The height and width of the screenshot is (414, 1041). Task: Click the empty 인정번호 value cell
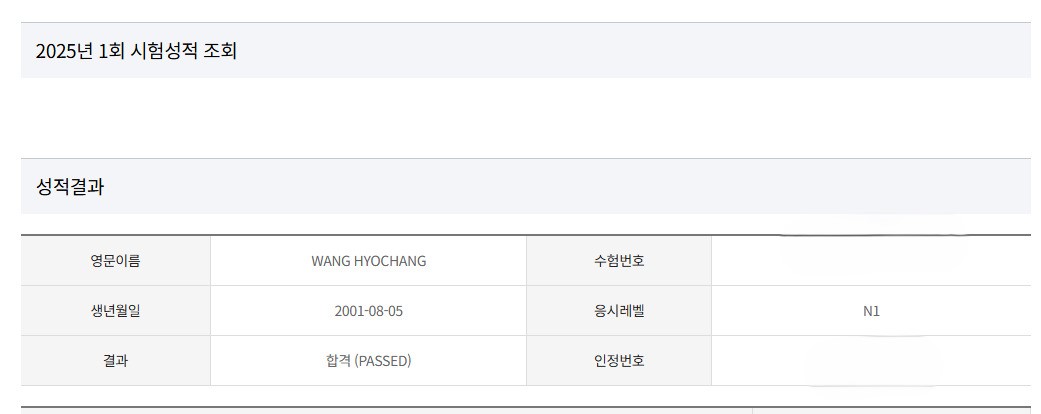[870, 361]
